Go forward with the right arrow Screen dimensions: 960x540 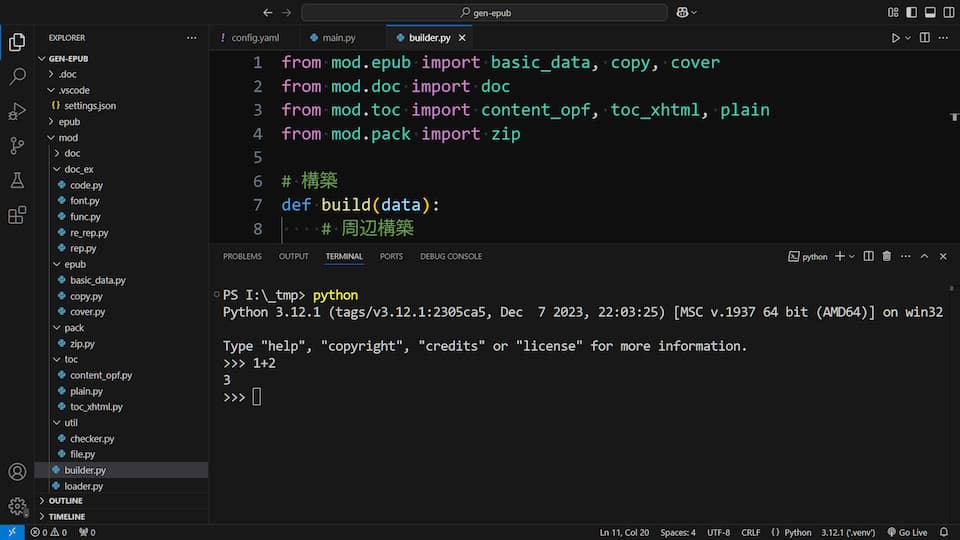point(287,12)
